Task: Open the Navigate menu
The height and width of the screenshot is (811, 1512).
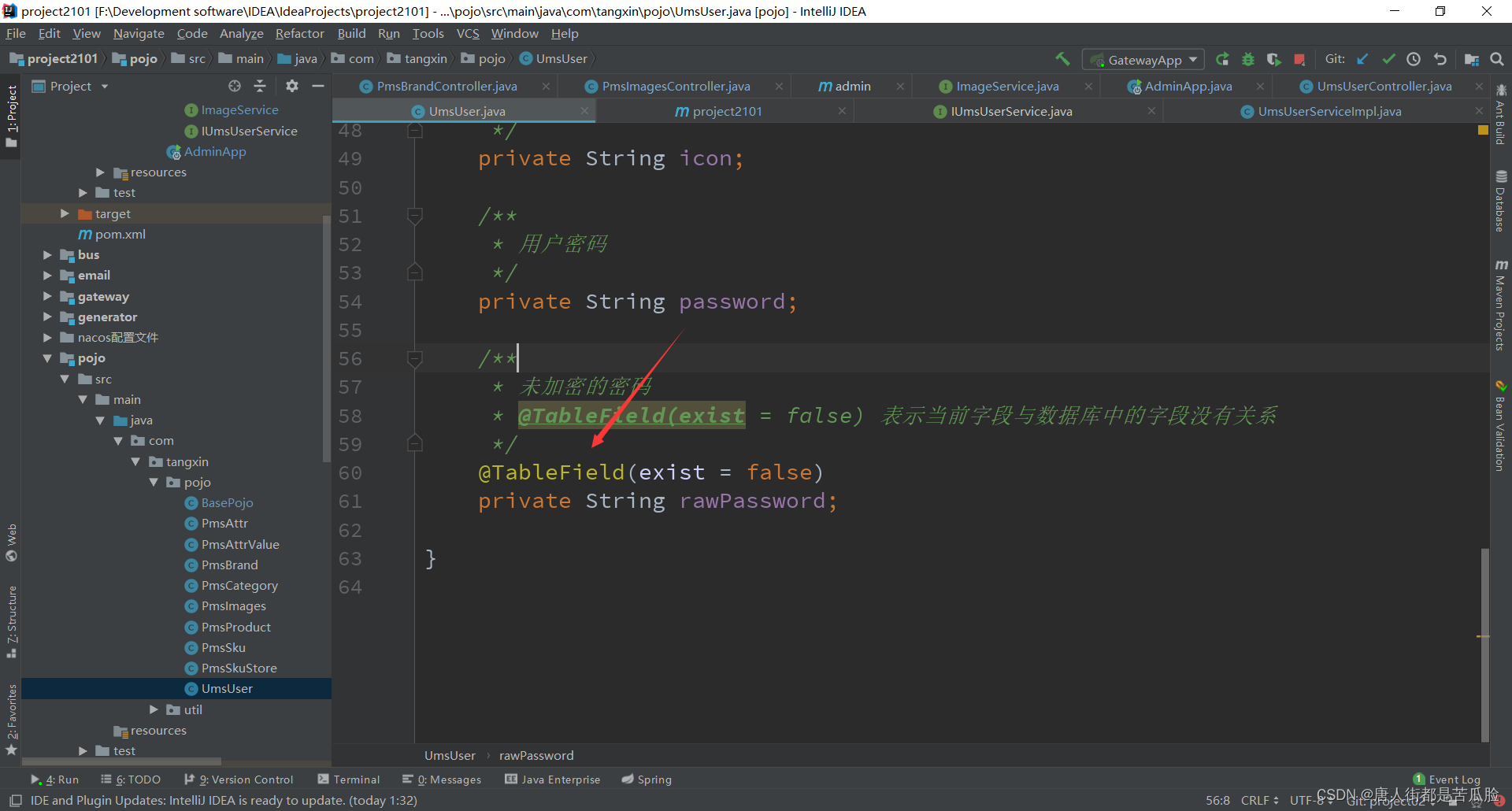Action: click(139, 33)
